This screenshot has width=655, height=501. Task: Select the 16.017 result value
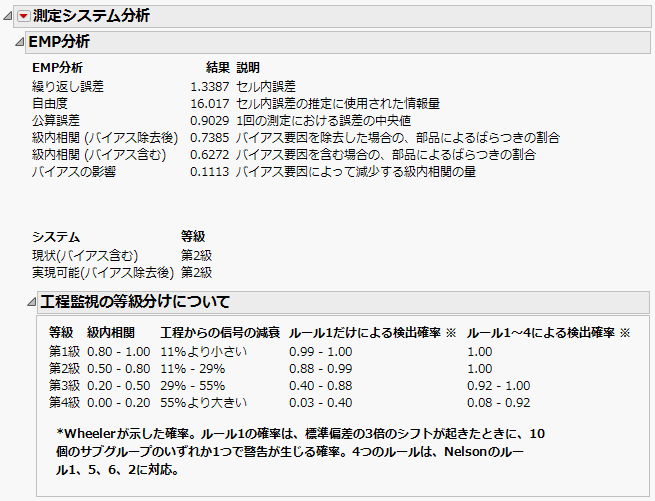click(210, 104)
